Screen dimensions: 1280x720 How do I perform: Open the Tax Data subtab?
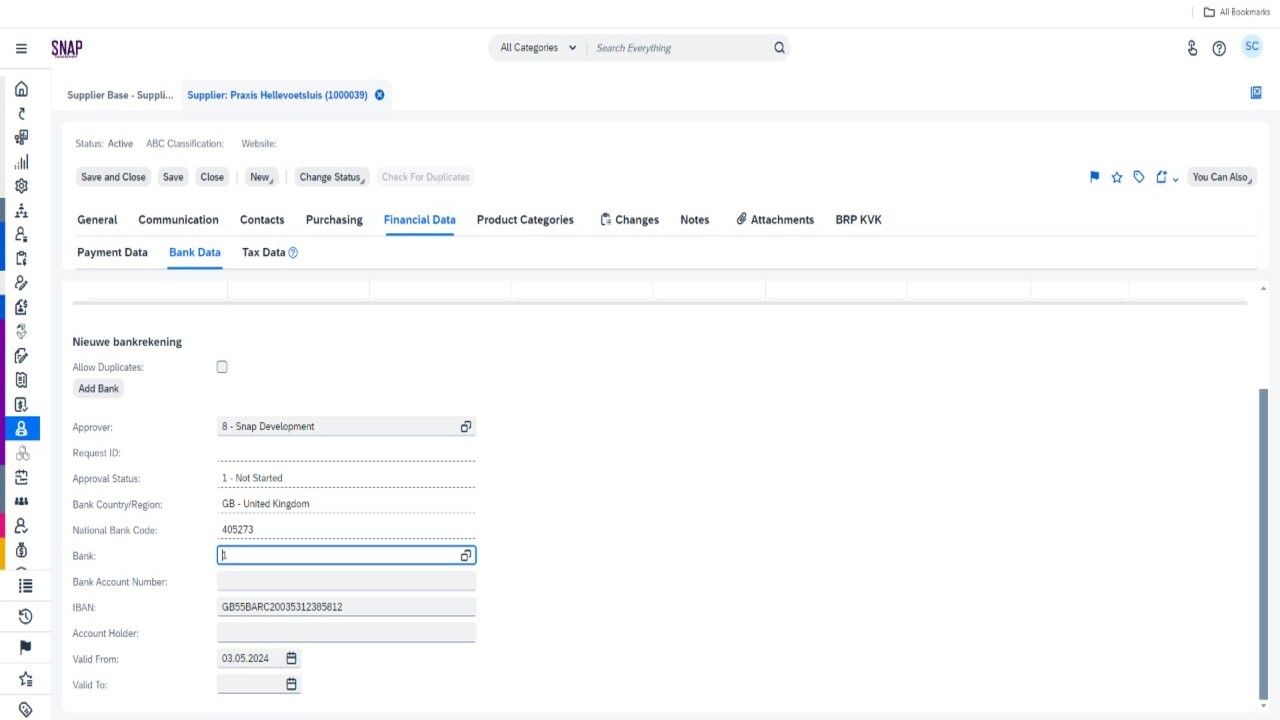pos(264,253)
